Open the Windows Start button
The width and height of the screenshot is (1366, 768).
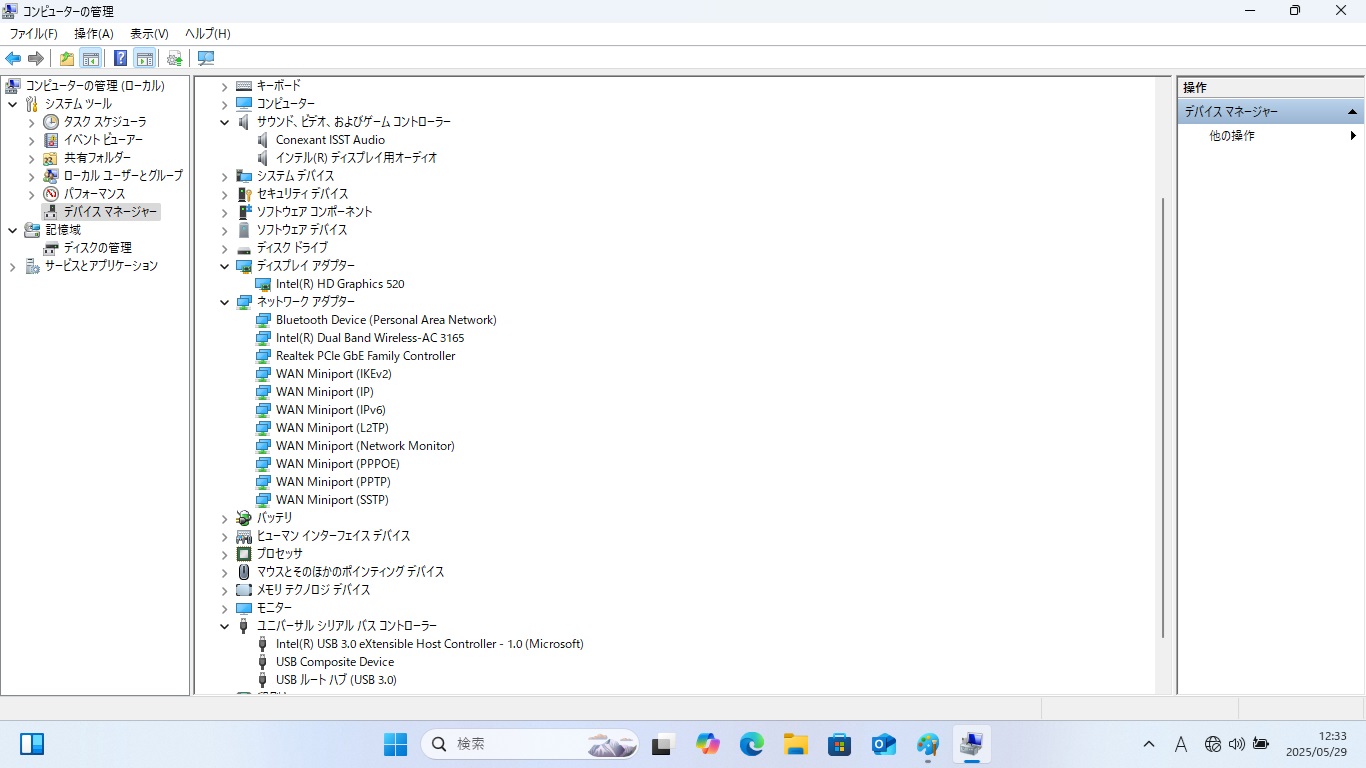(396, 744)
